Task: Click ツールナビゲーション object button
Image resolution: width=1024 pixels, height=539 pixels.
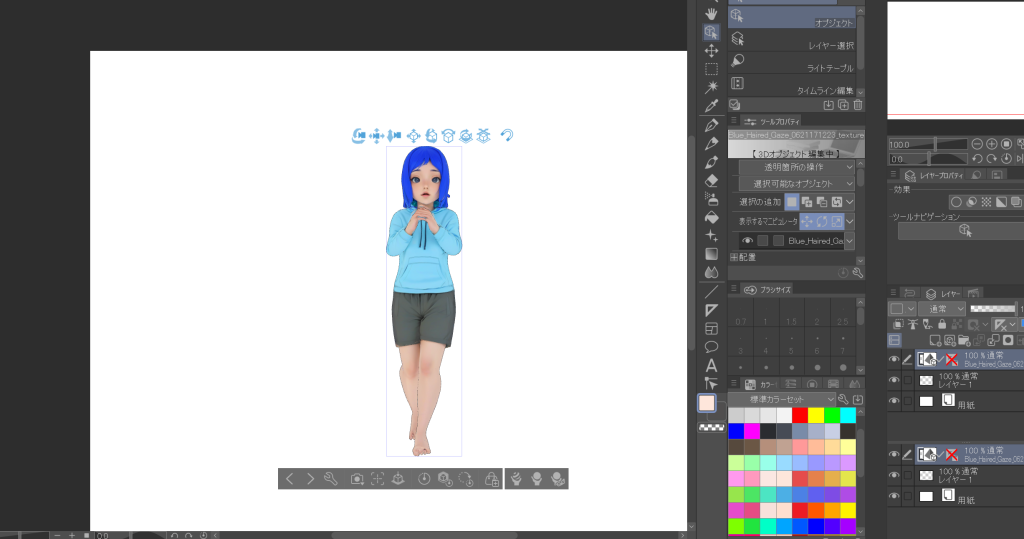Action: [965, 231]
